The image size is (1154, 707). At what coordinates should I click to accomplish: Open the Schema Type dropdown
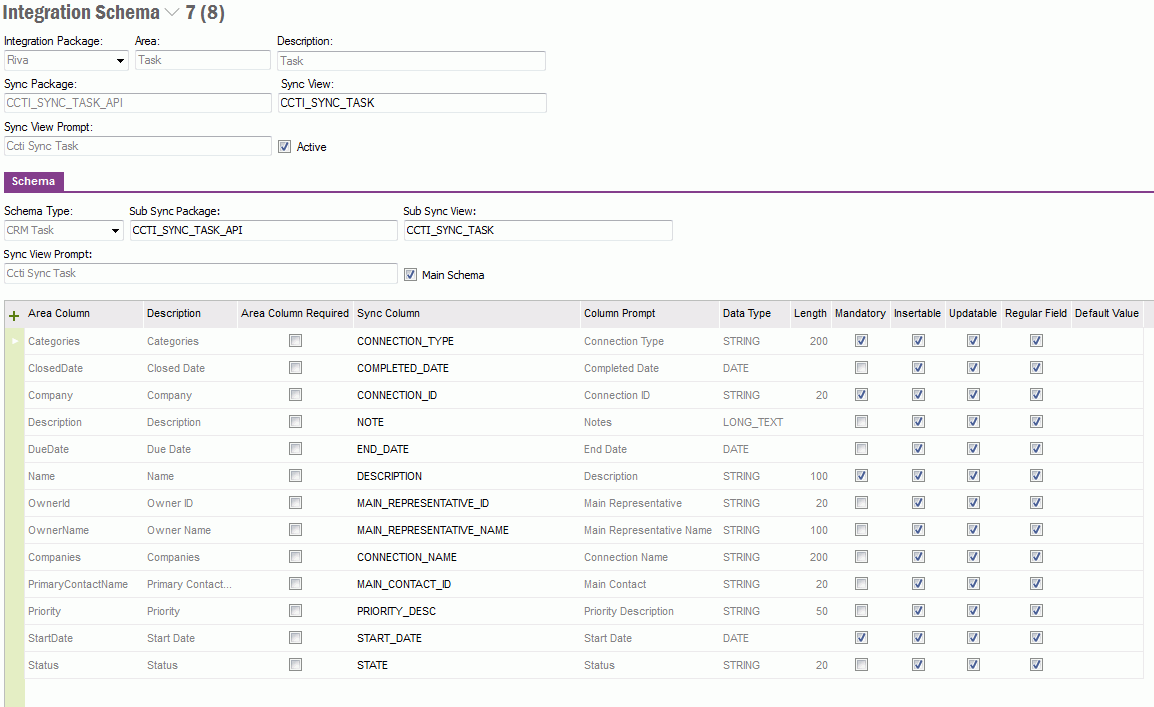[115, 231]
